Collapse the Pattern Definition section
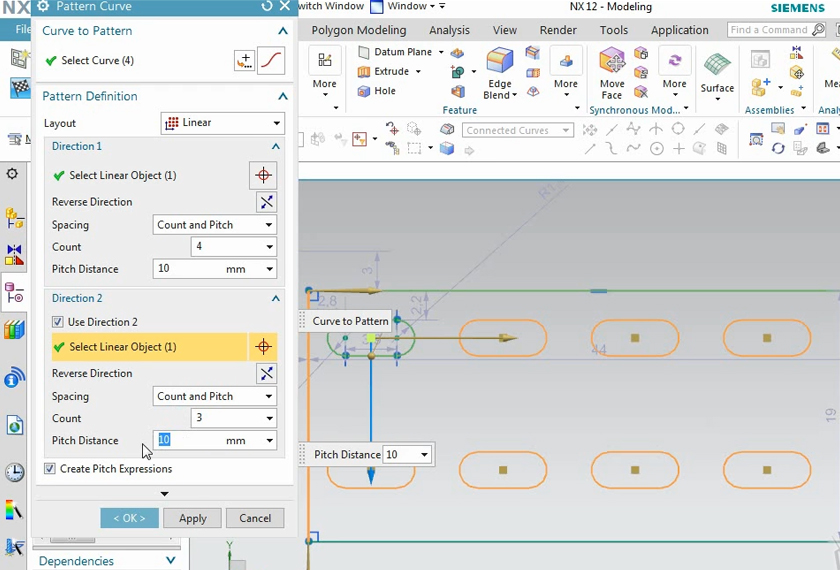The width and height of the screenshot is (840, 570). click(x=283, y=97)
